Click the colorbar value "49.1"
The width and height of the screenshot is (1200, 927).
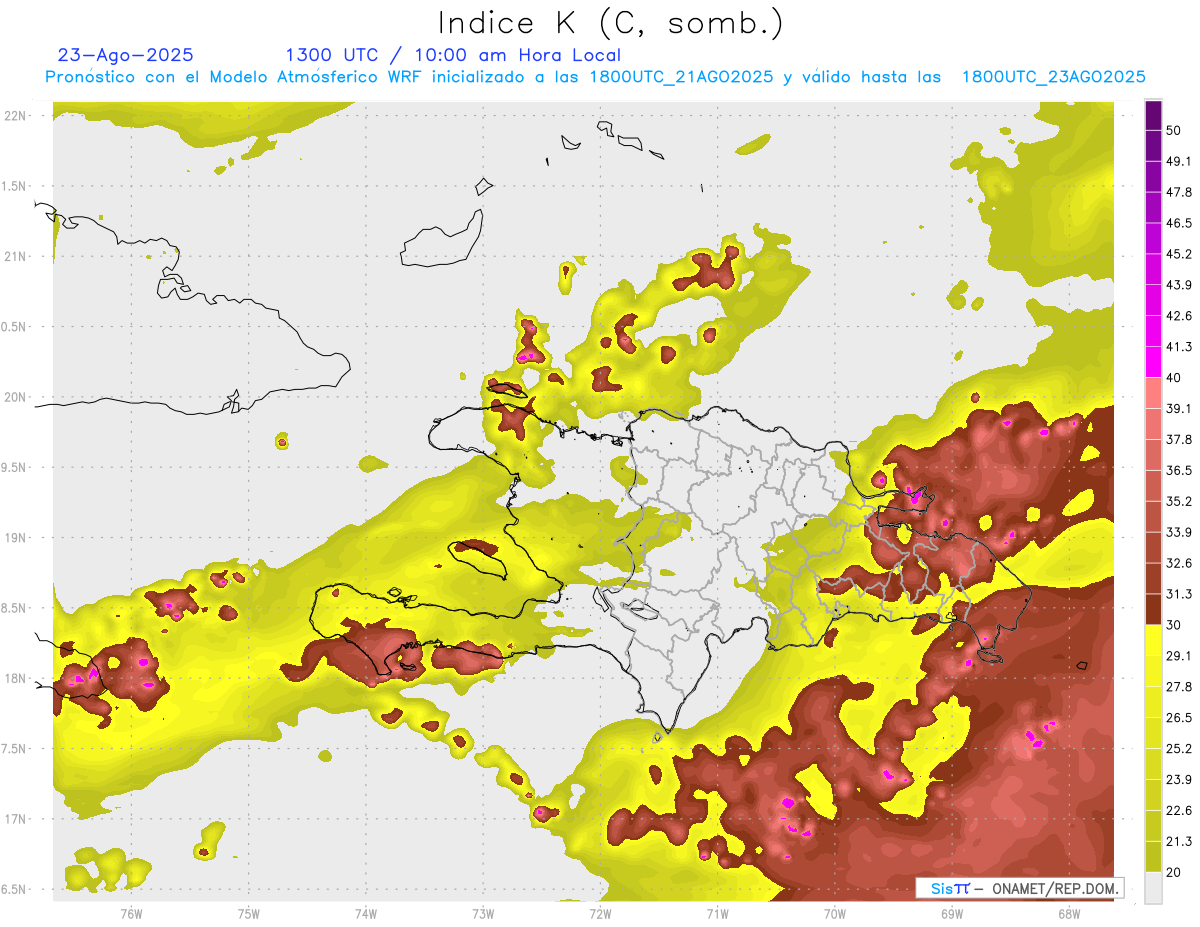tap(1179, 160)
